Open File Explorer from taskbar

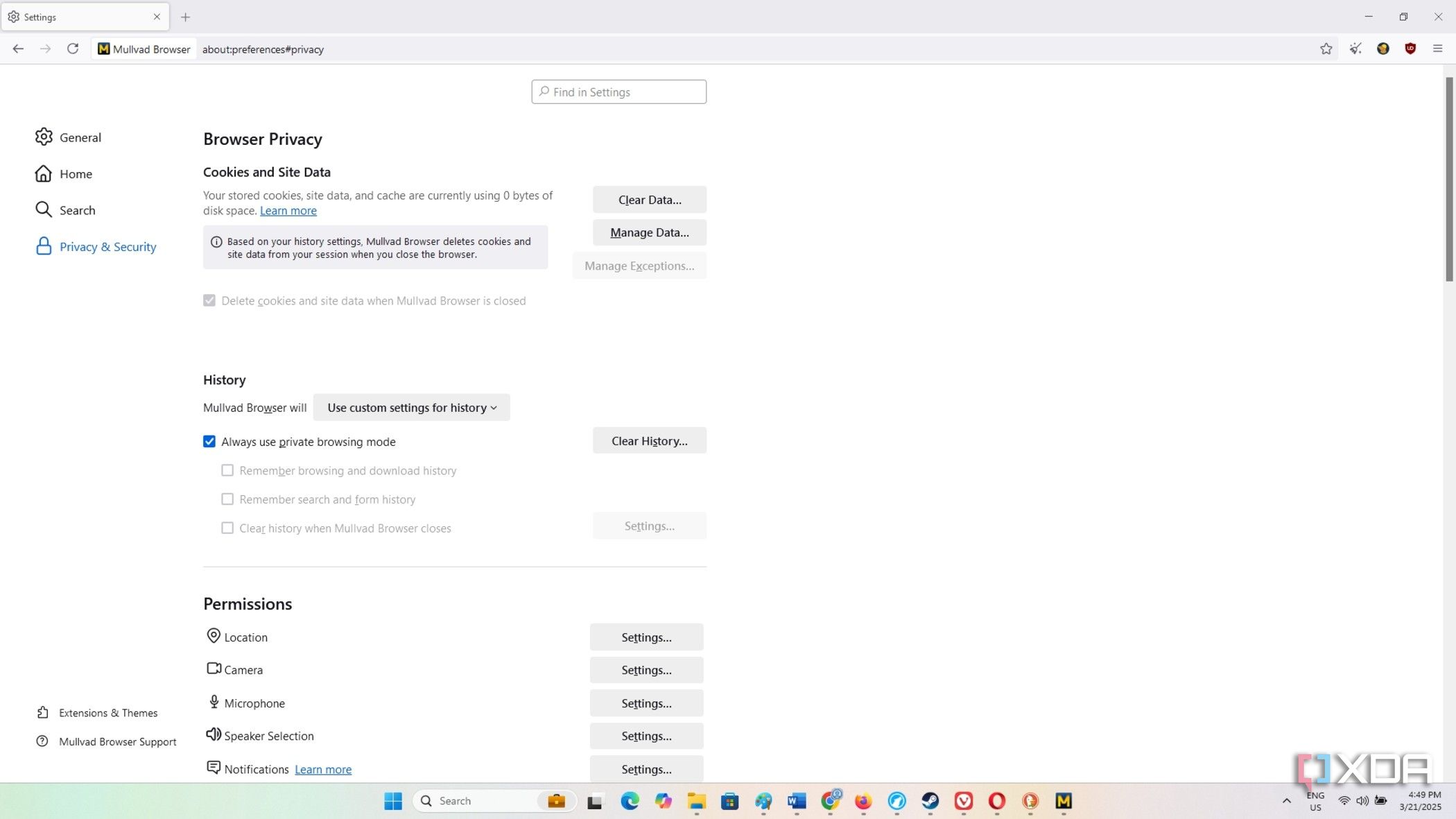[696, 801]
